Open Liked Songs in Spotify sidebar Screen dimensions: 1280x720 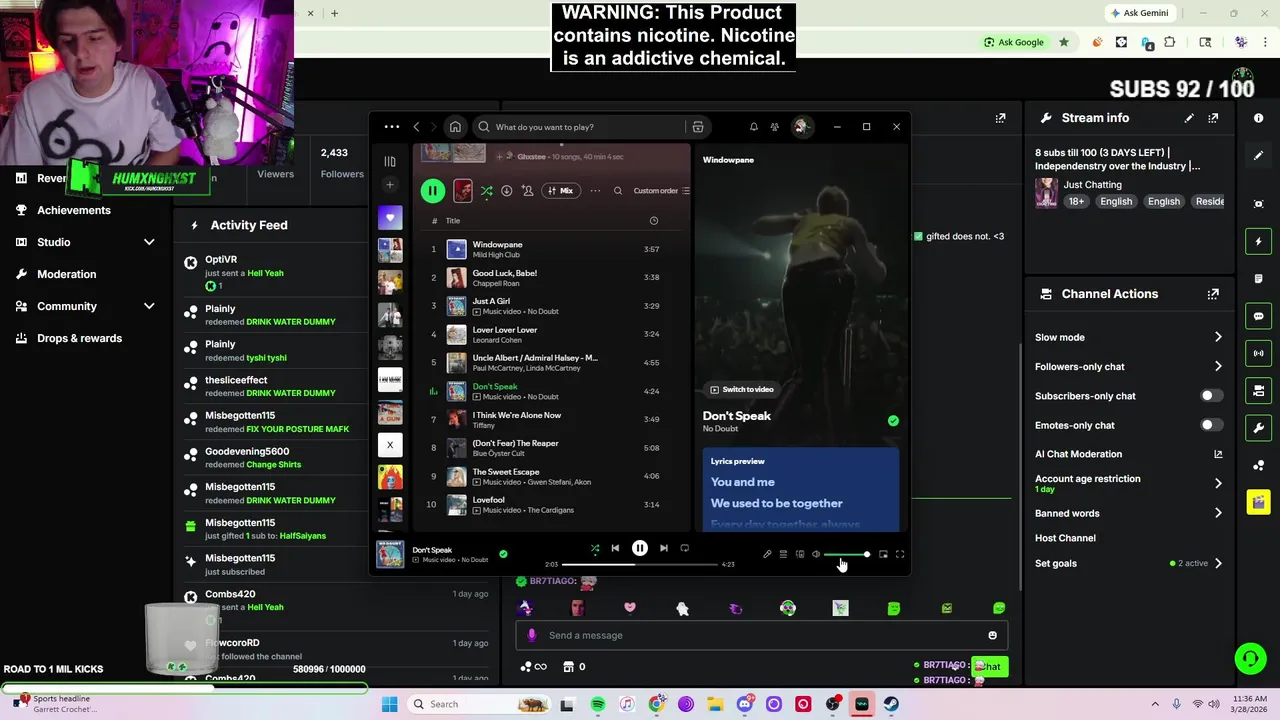click(390, 218)
